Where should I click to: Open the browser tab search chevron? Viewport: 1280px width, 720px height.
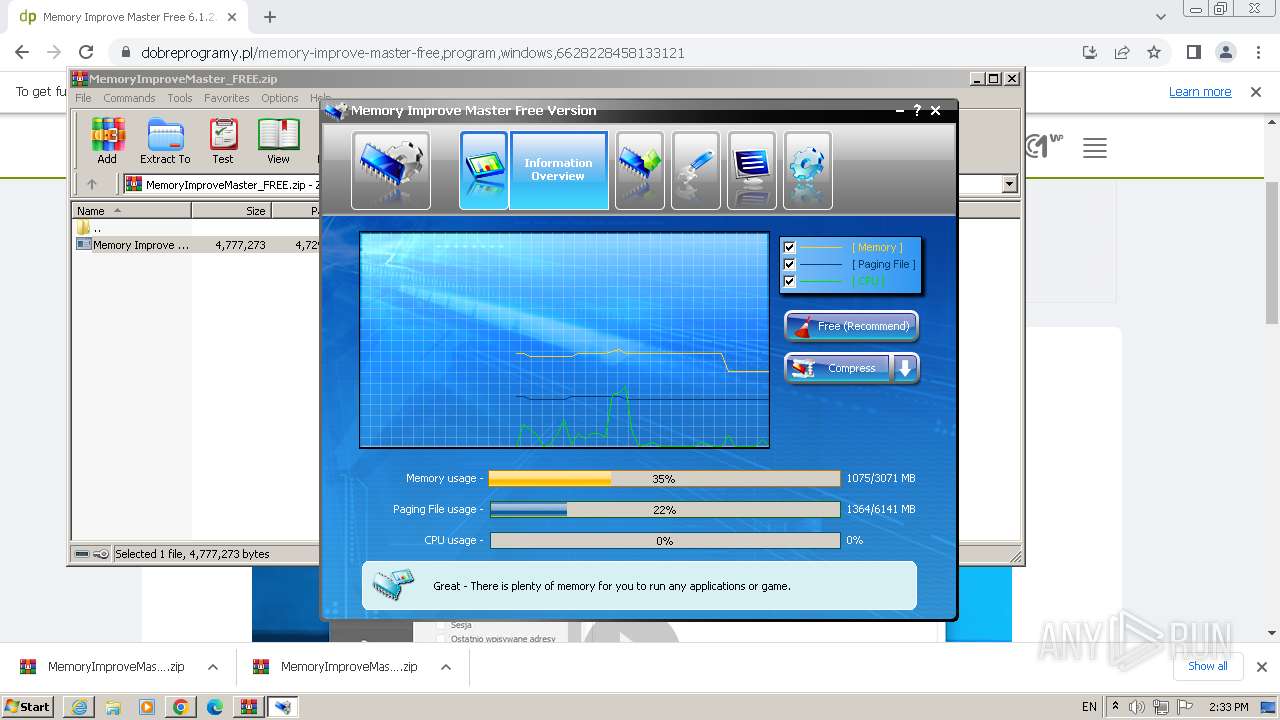(1160, 17)
